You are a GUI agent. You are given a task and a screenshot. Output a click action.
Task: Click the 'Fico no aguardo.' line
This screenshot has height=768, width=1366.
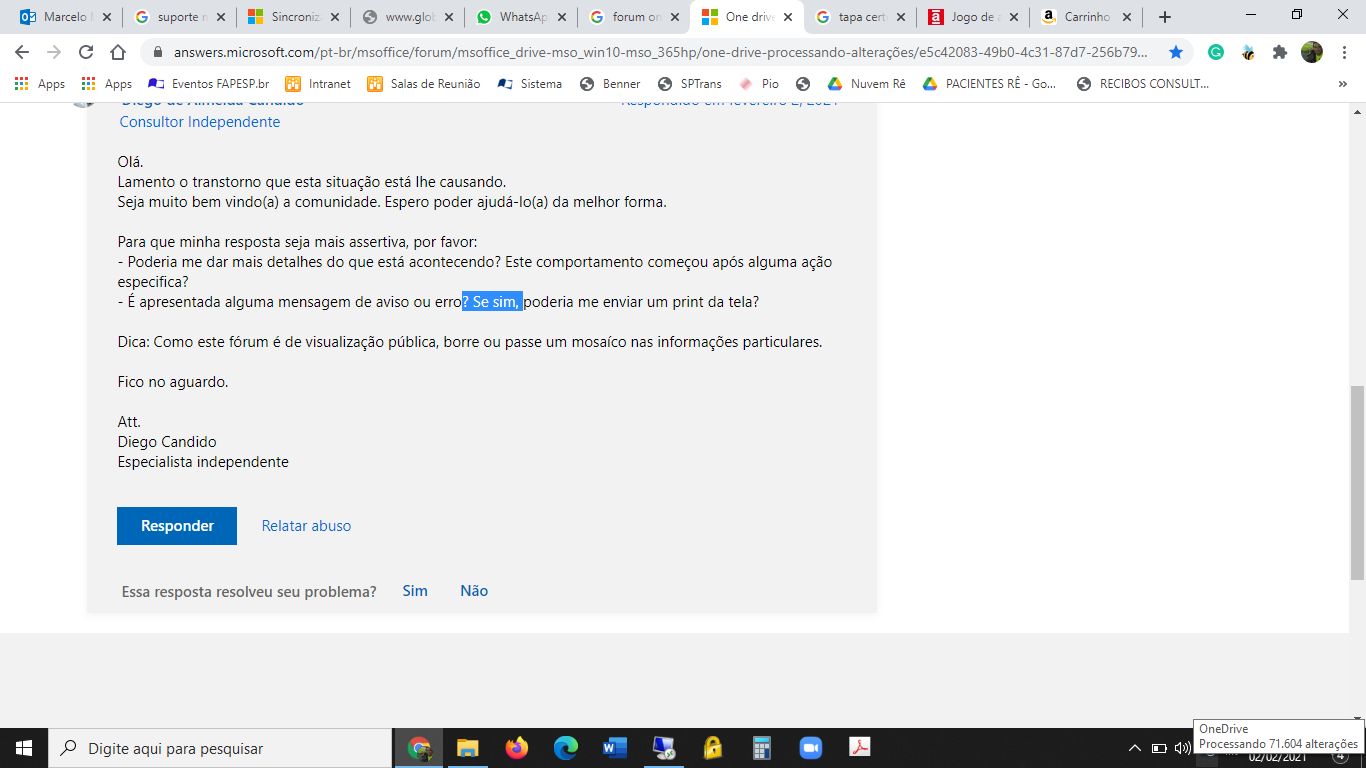(x=173, y=382)
